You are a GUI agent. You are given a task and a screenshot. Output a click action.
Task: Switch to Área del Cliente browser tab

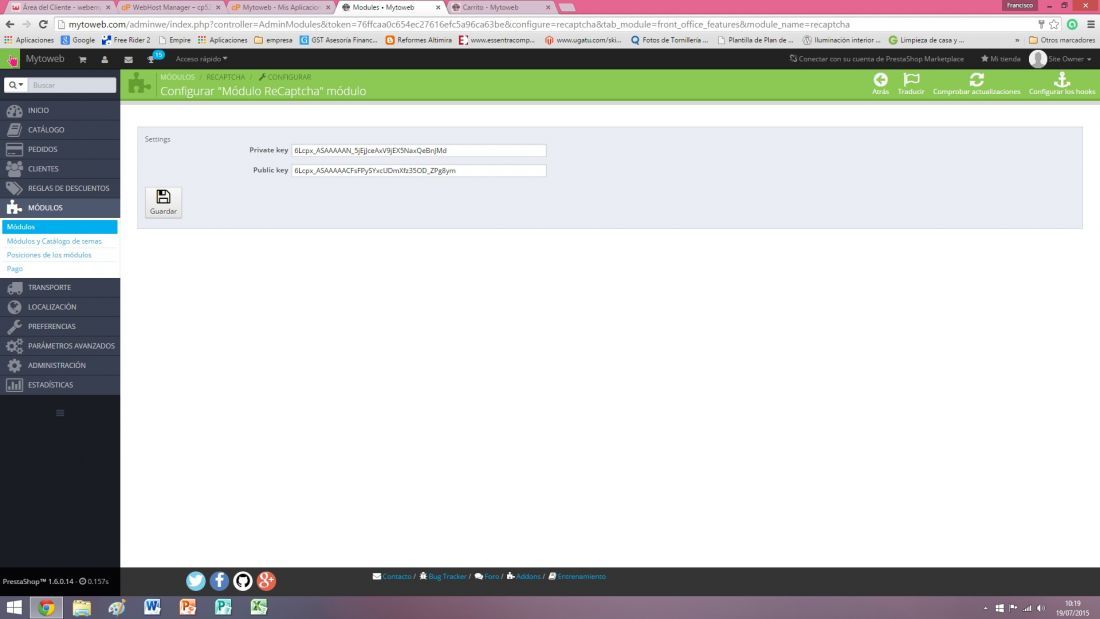[60, 7]
